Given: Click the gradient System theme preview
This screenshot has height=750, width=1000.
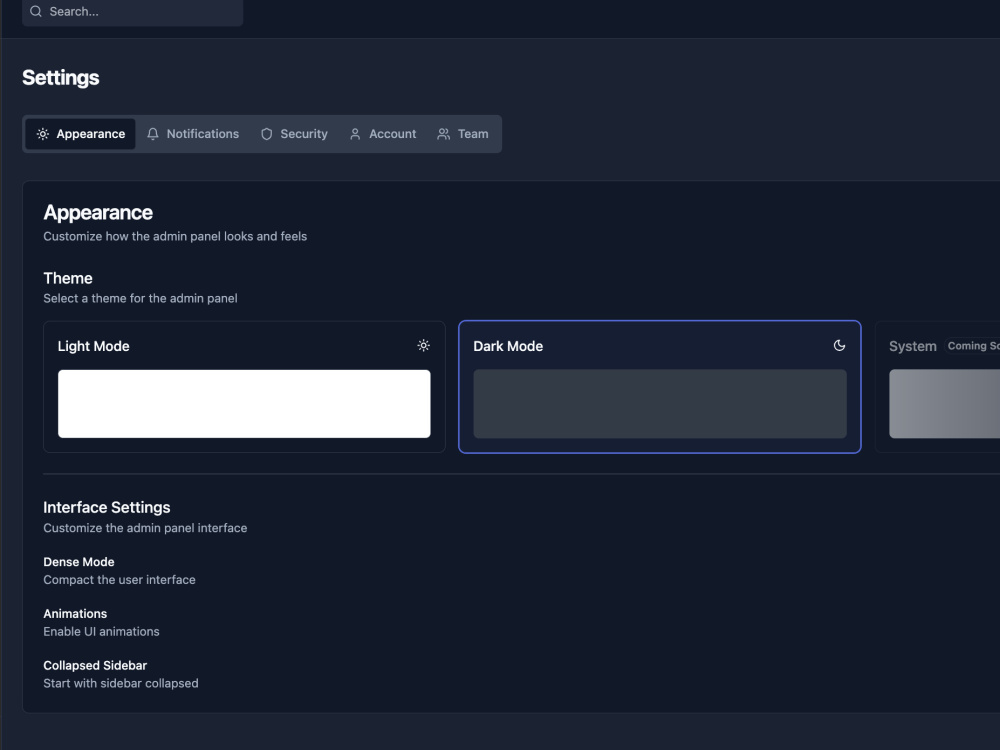Looking at the screenshot, I should pos(945,404).
